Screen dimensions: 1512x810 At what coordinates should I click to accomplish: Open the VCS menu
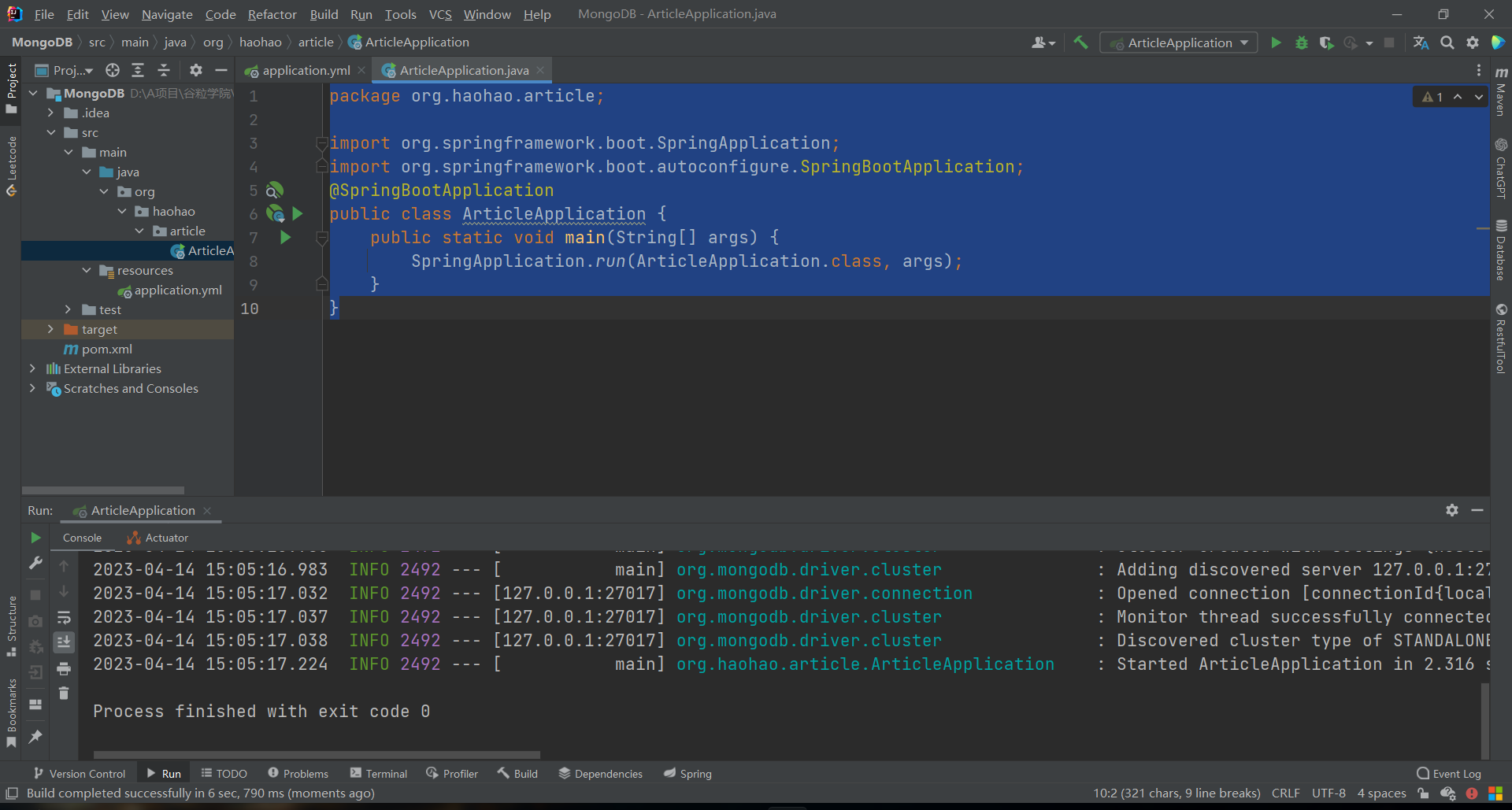pos(440,14)
